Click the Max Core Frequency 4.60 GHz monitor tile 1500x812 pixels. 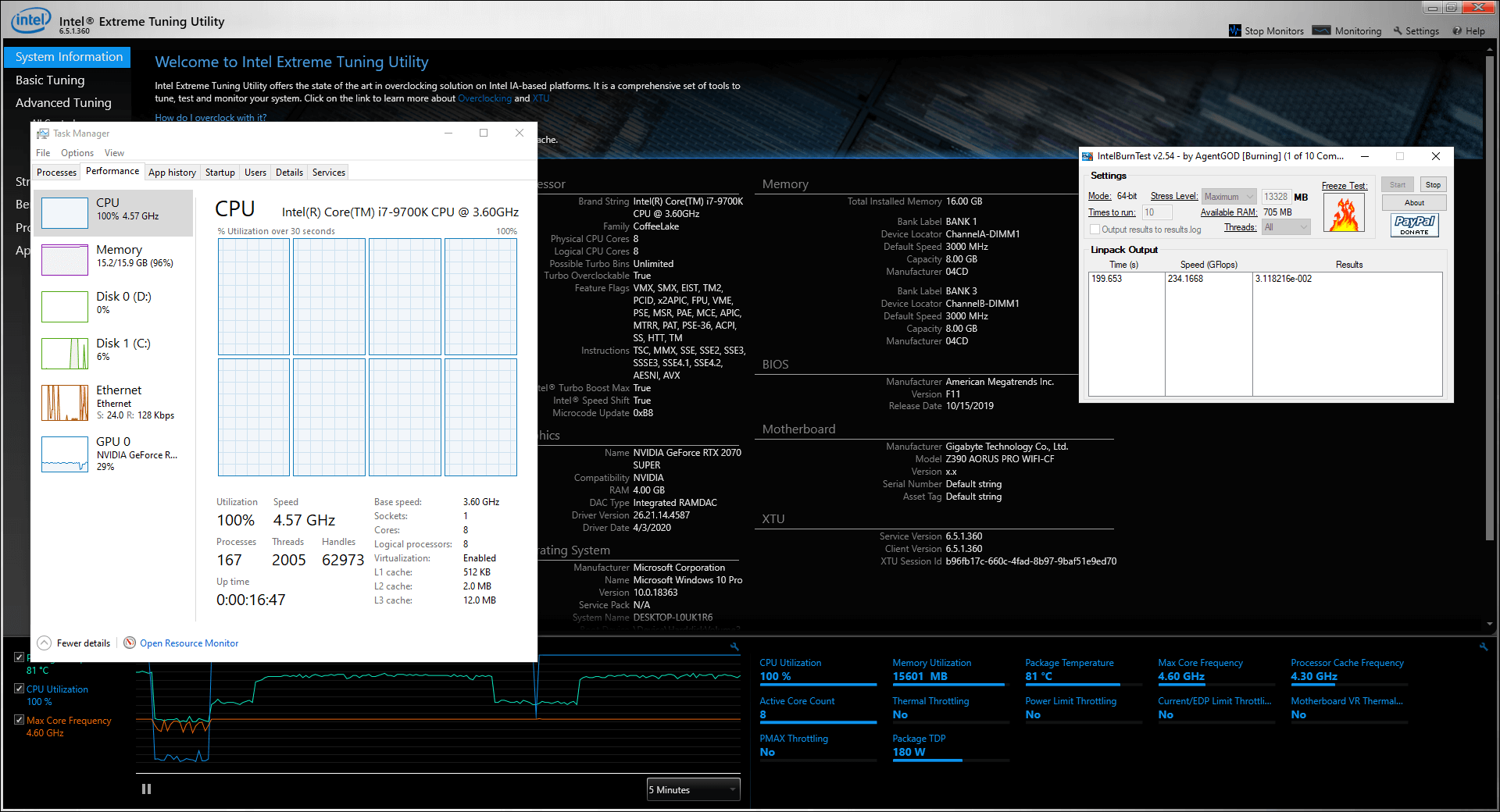(1216, 671)
